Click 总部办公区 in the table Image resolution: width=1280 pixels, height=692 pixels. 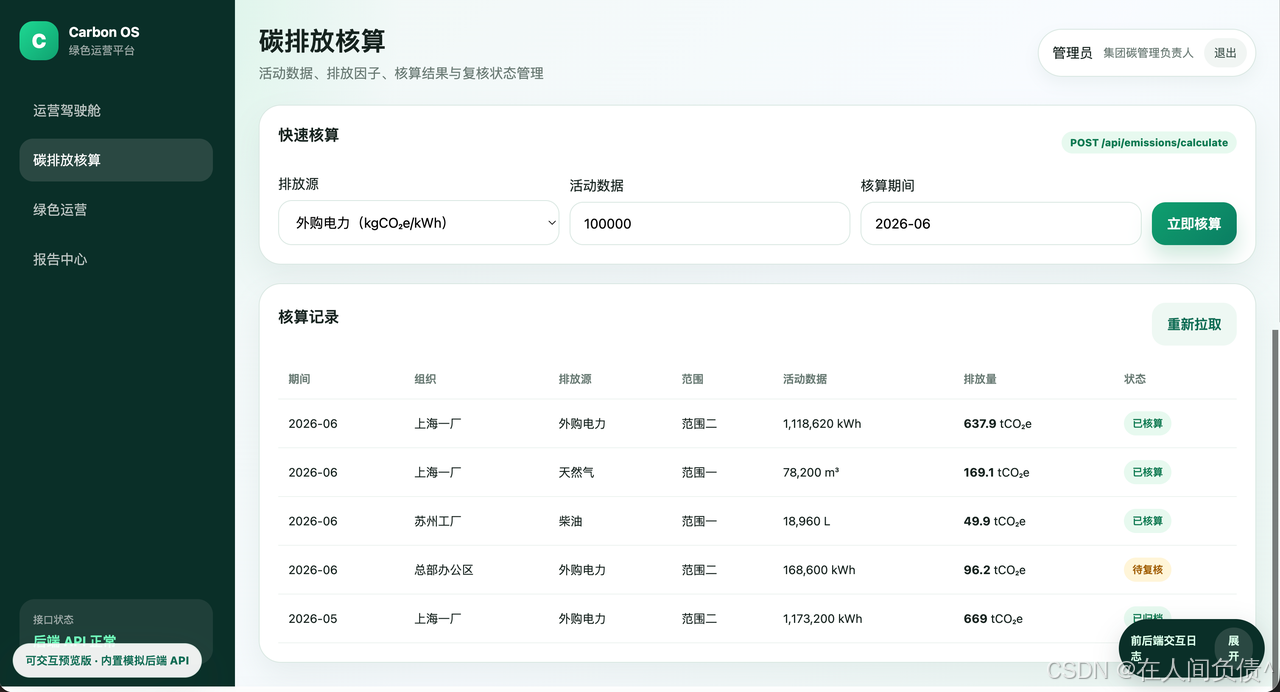[x=444, y=570]
